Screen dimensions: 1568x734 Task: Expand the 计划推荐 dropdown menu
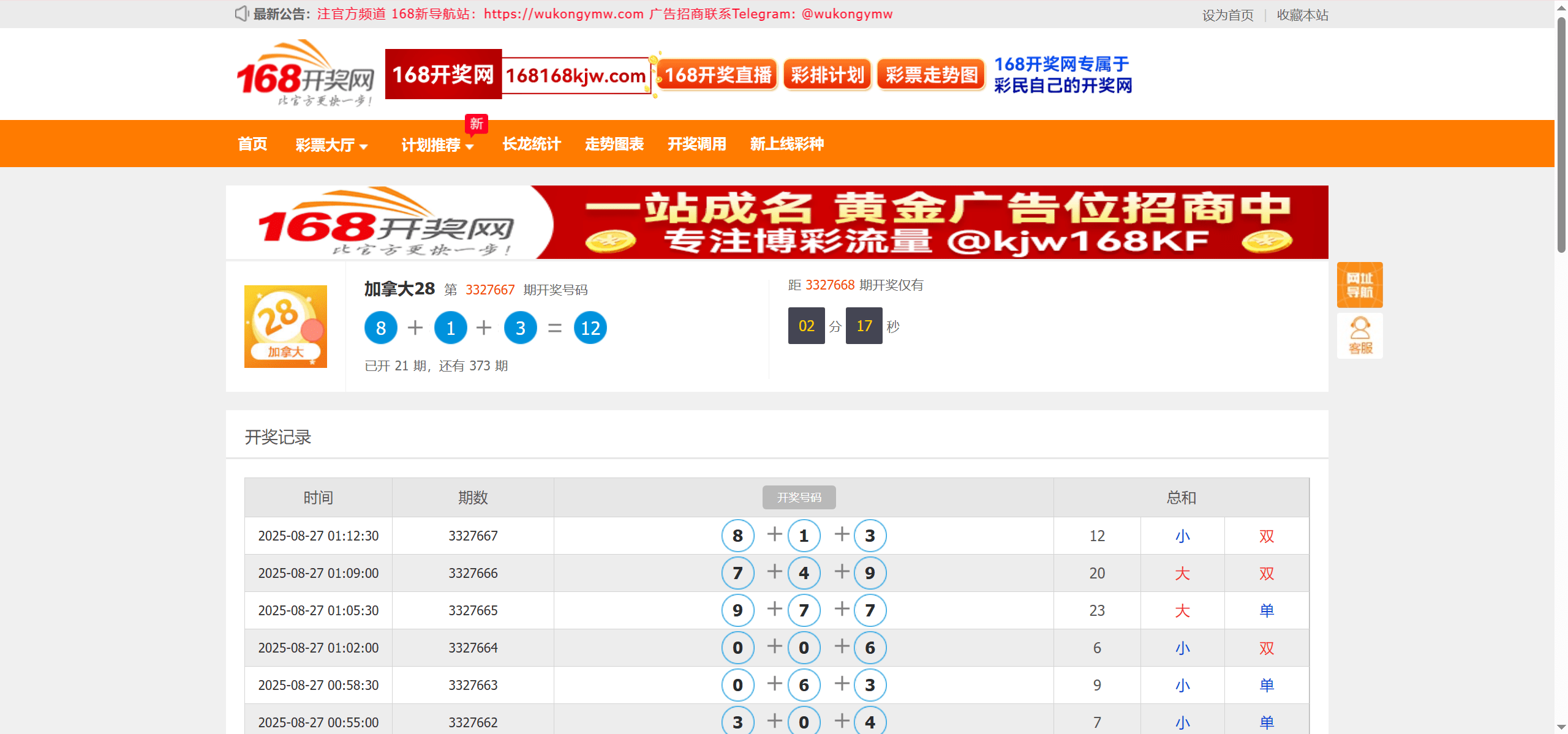click(x=437, y=144)
